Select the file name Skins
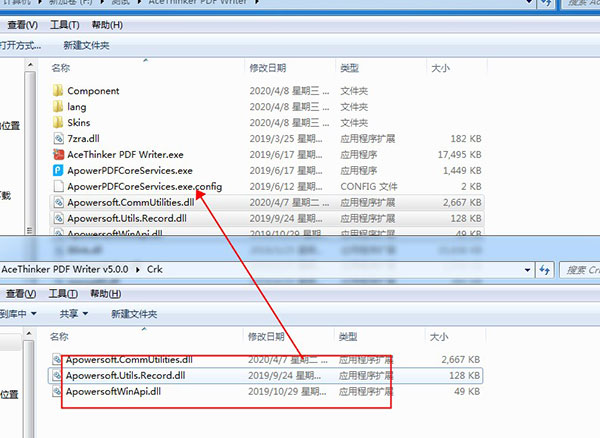This screenshot has width=600, height=438. click(x=79, y=123)
